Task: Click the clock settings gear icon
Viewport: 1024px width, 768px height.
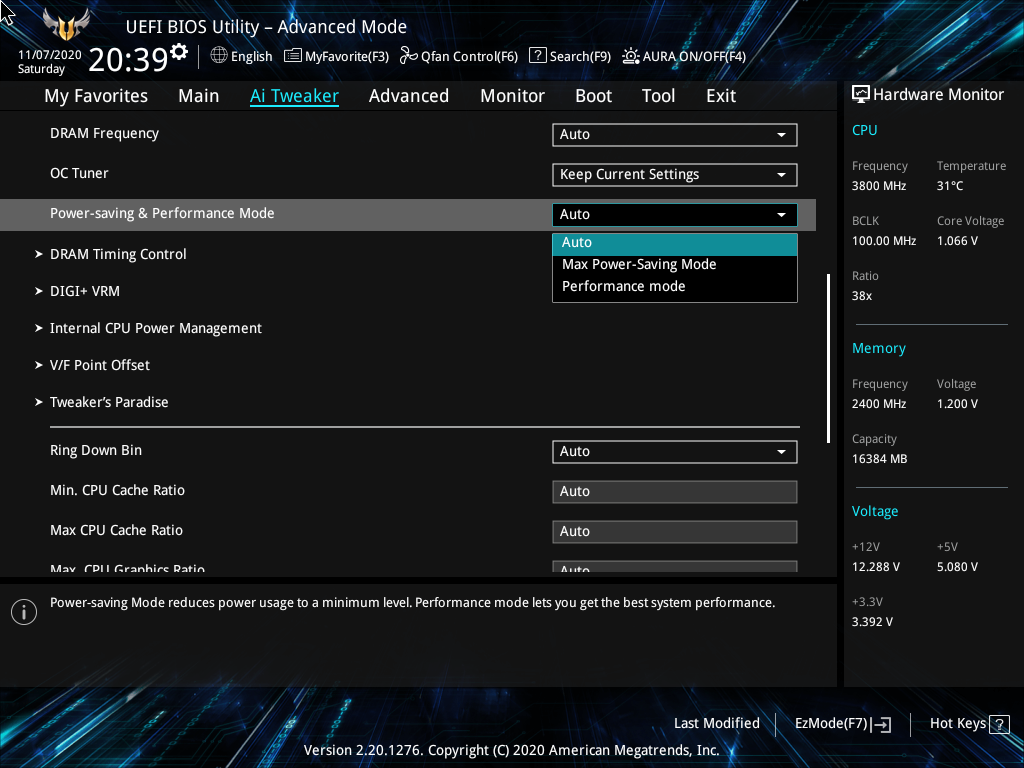Action: tap(178, 52)
